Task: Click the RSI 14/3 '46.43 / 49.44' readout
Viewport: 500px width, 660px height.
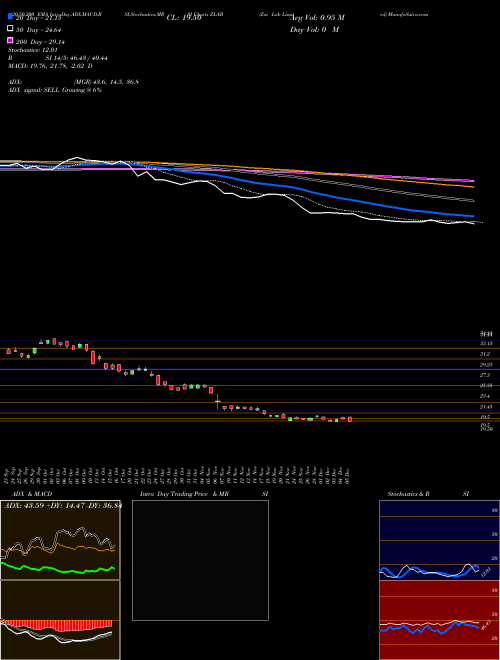Action: (87, 58)
